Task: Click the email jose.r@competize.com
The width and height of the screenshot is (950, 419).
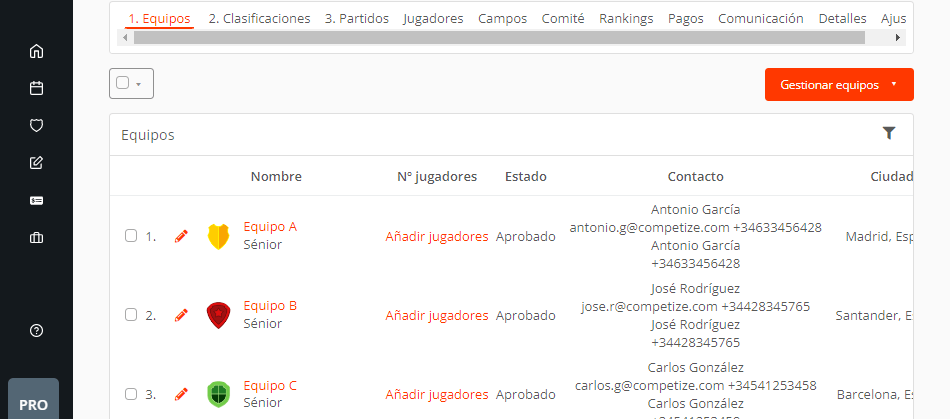Action: coord(649,306)
